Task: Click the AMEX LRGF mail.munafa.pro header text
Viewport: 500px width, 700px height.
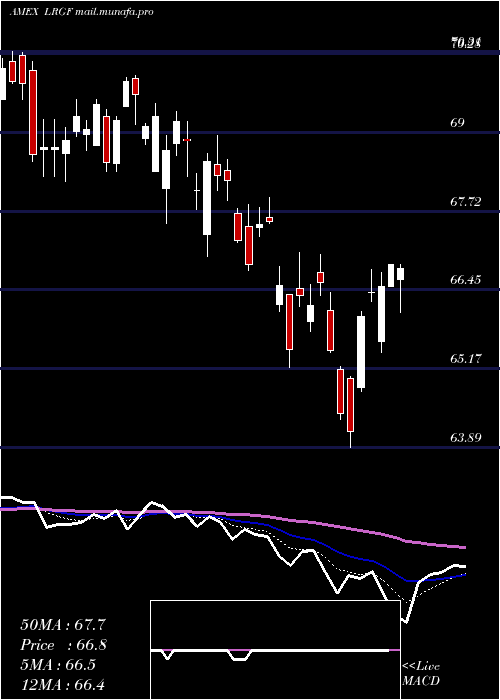Action: point(82,12)
